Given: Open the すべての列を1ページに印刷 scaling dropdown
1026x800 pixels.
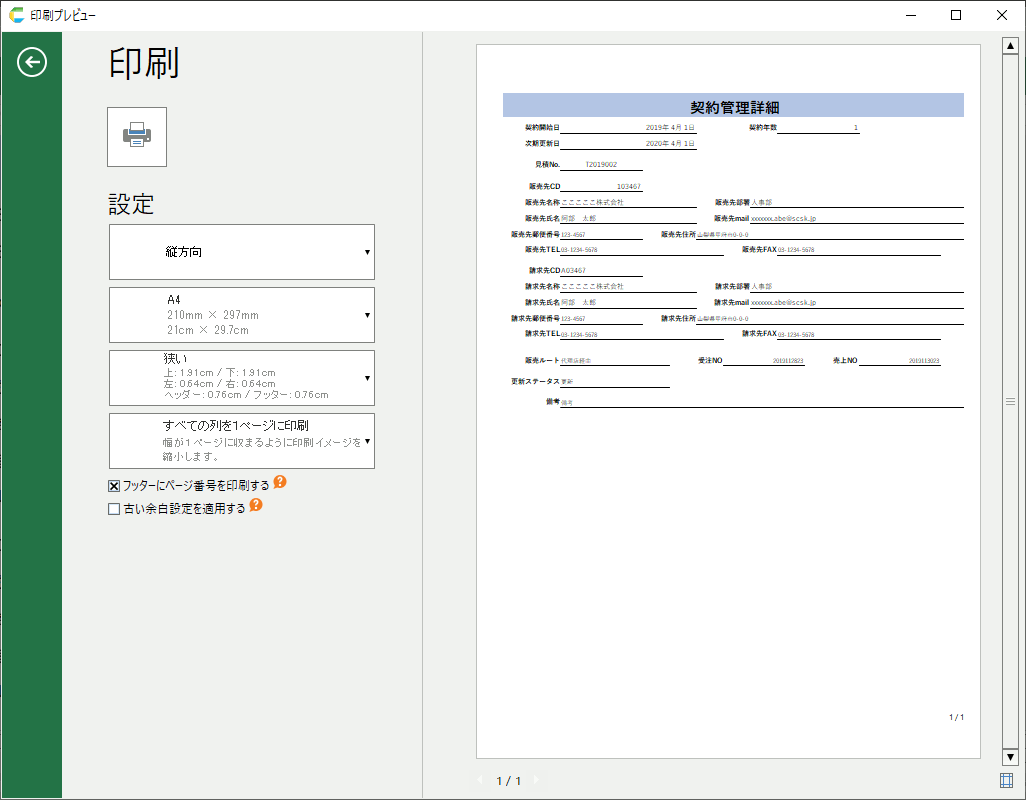Looking at the screenshot, I should click(241, 441).
